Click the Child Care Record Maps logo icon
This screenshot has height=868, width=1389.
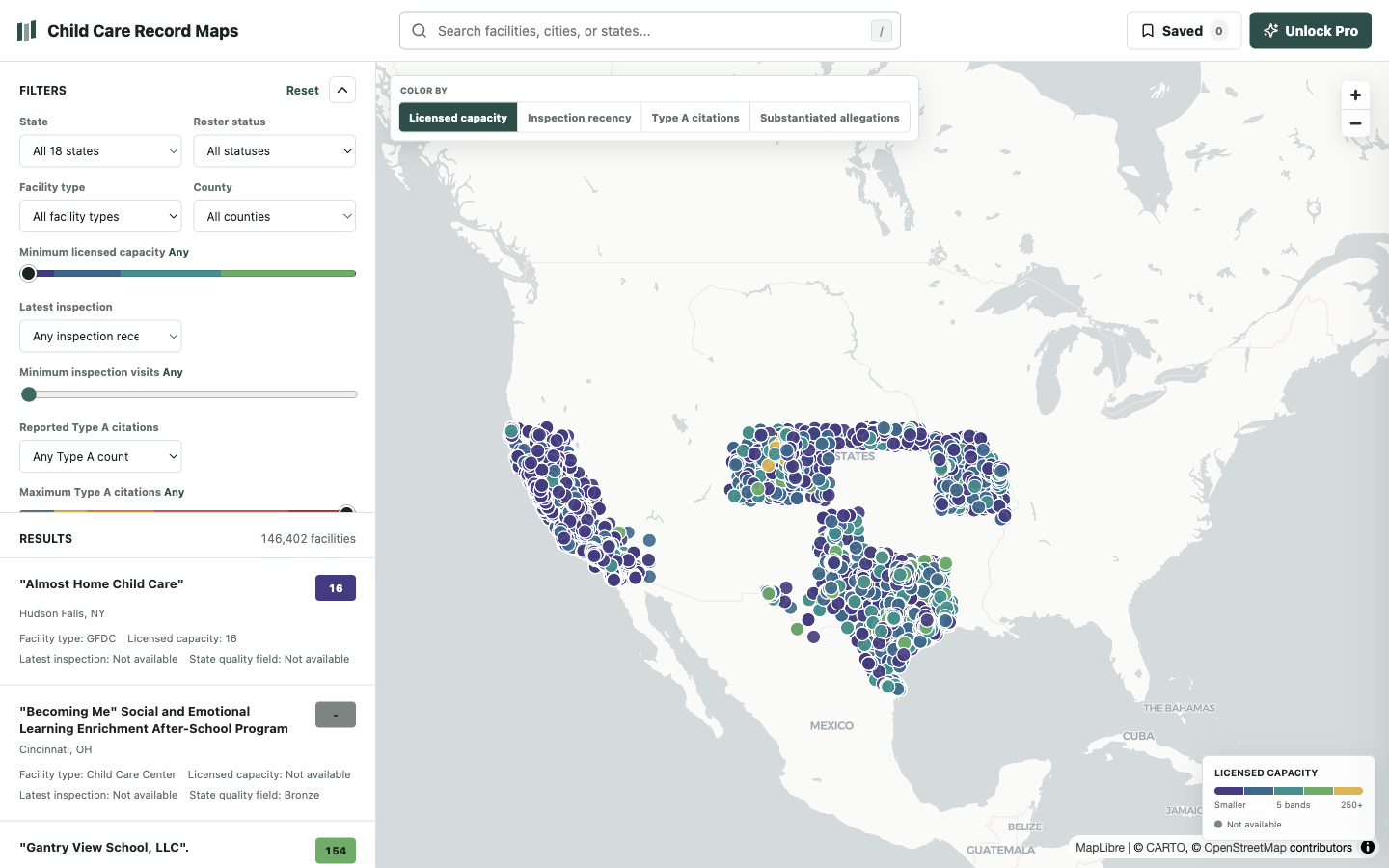coord(27,31)
